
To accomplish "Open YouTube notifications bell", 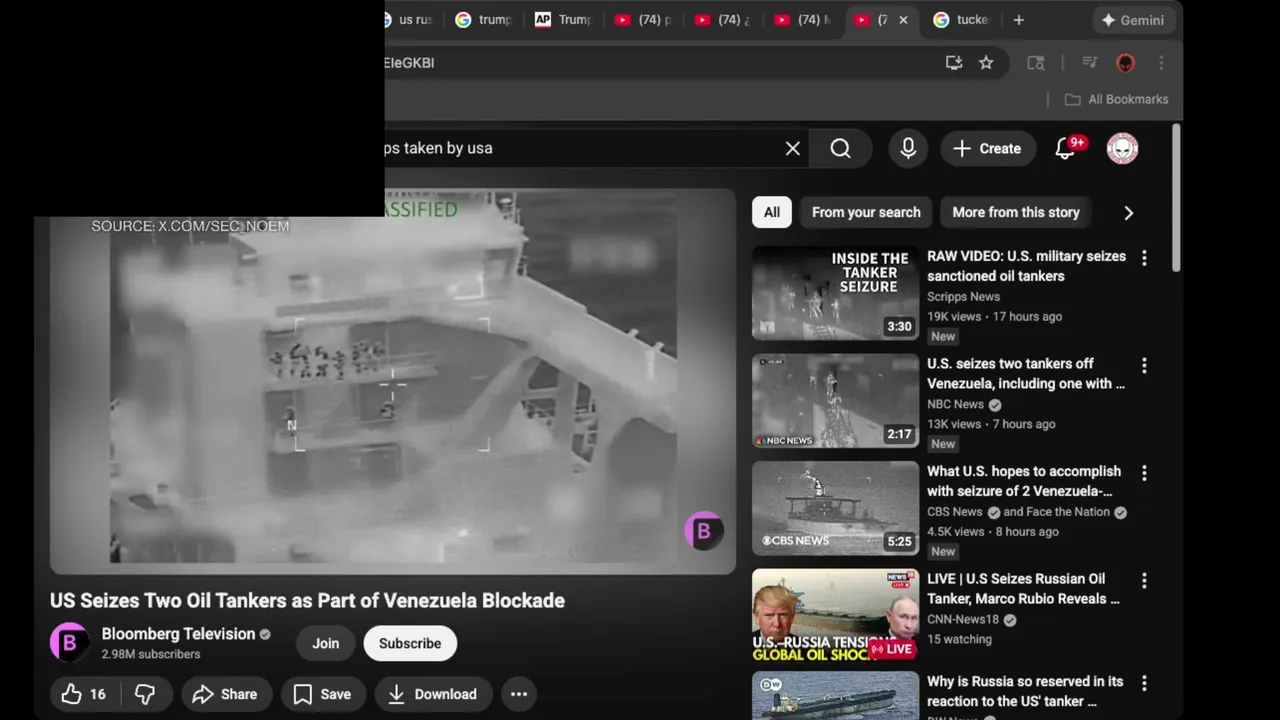I will coord(1066,148).
